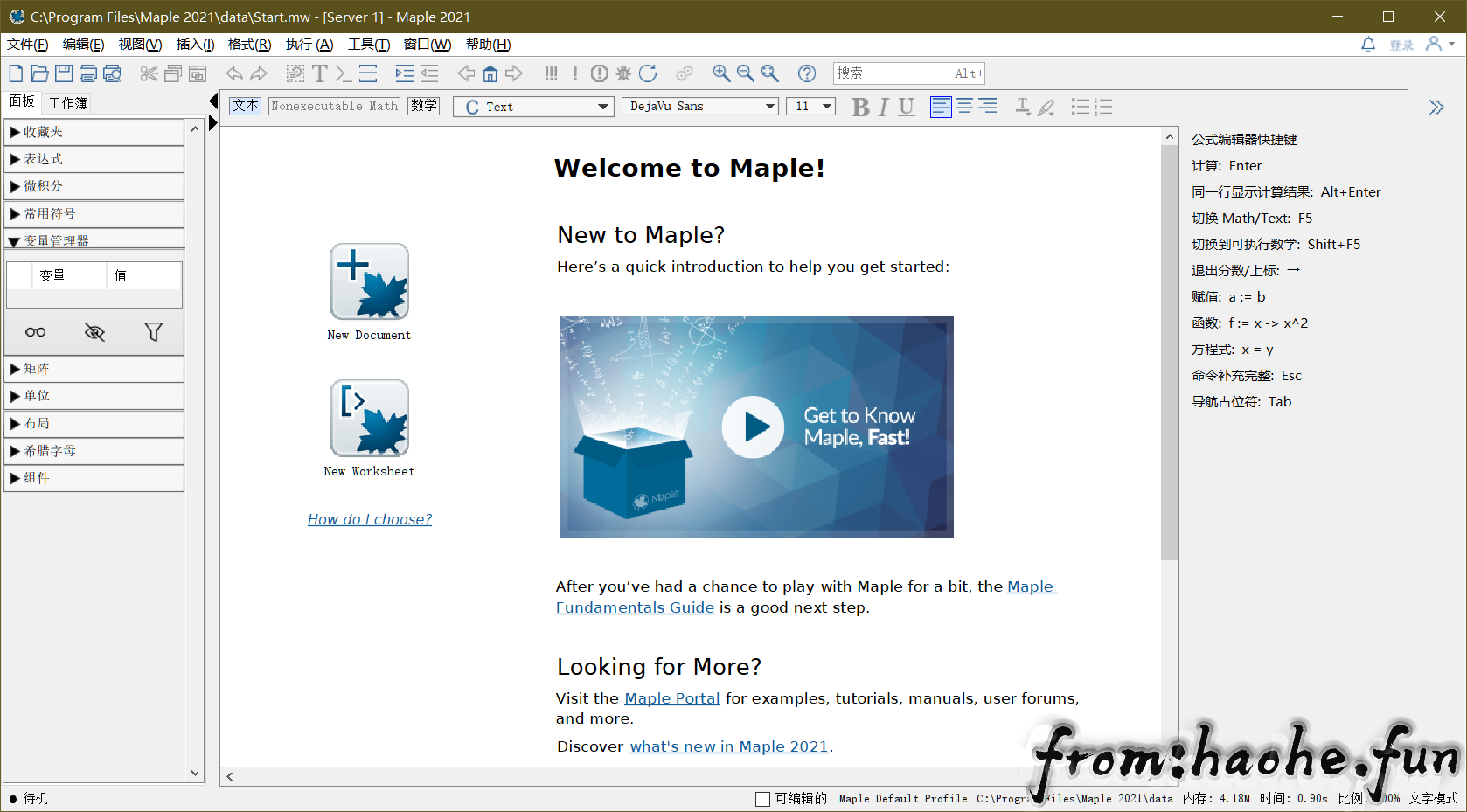The height and width of the screenshot is (812, 1467).
Task: Switch to the 工作簿 tab
Action: click(67, 103)
